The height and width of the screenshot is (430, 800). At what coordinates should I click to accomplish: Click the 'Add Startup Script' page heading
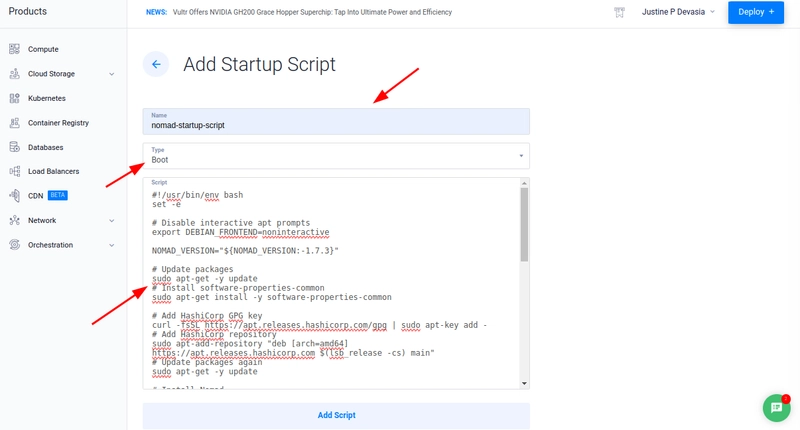pos(259,64)
